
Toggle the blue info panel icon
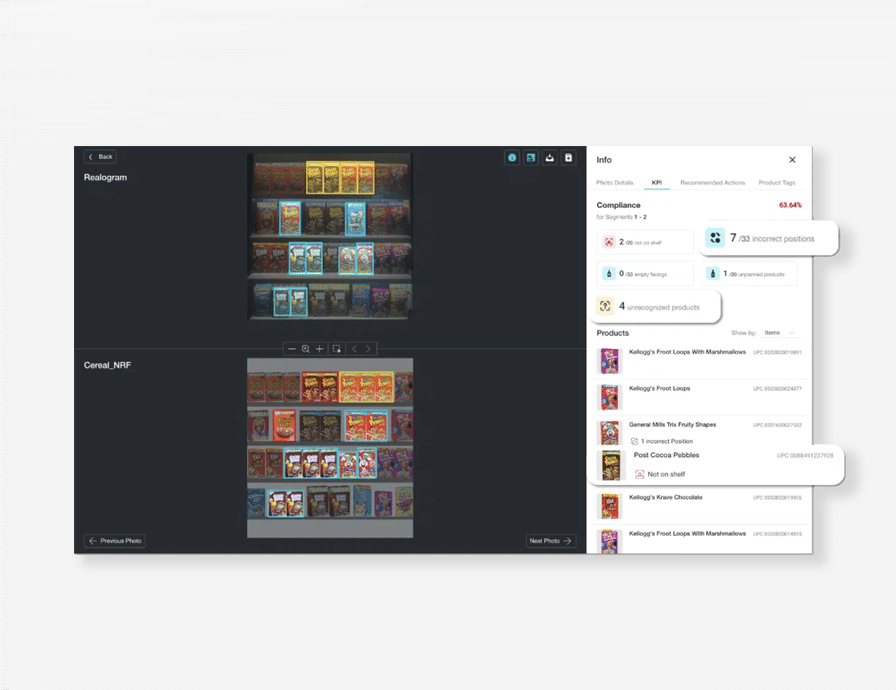[512, 158]
